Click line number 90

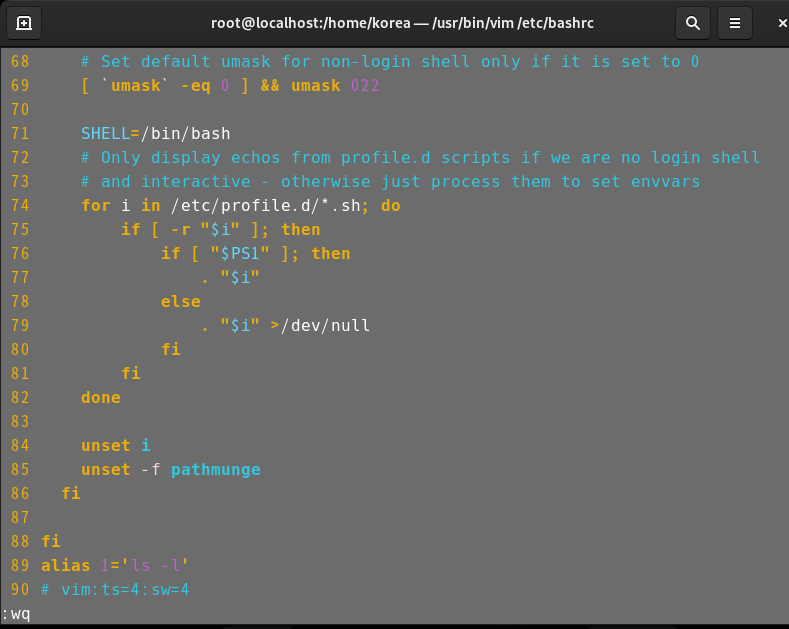coord(20,589)
